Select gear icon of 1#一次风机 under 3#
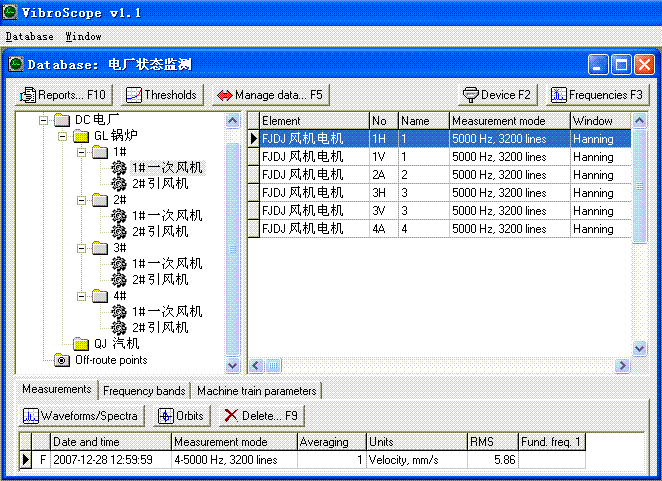 tap(119, 264)
